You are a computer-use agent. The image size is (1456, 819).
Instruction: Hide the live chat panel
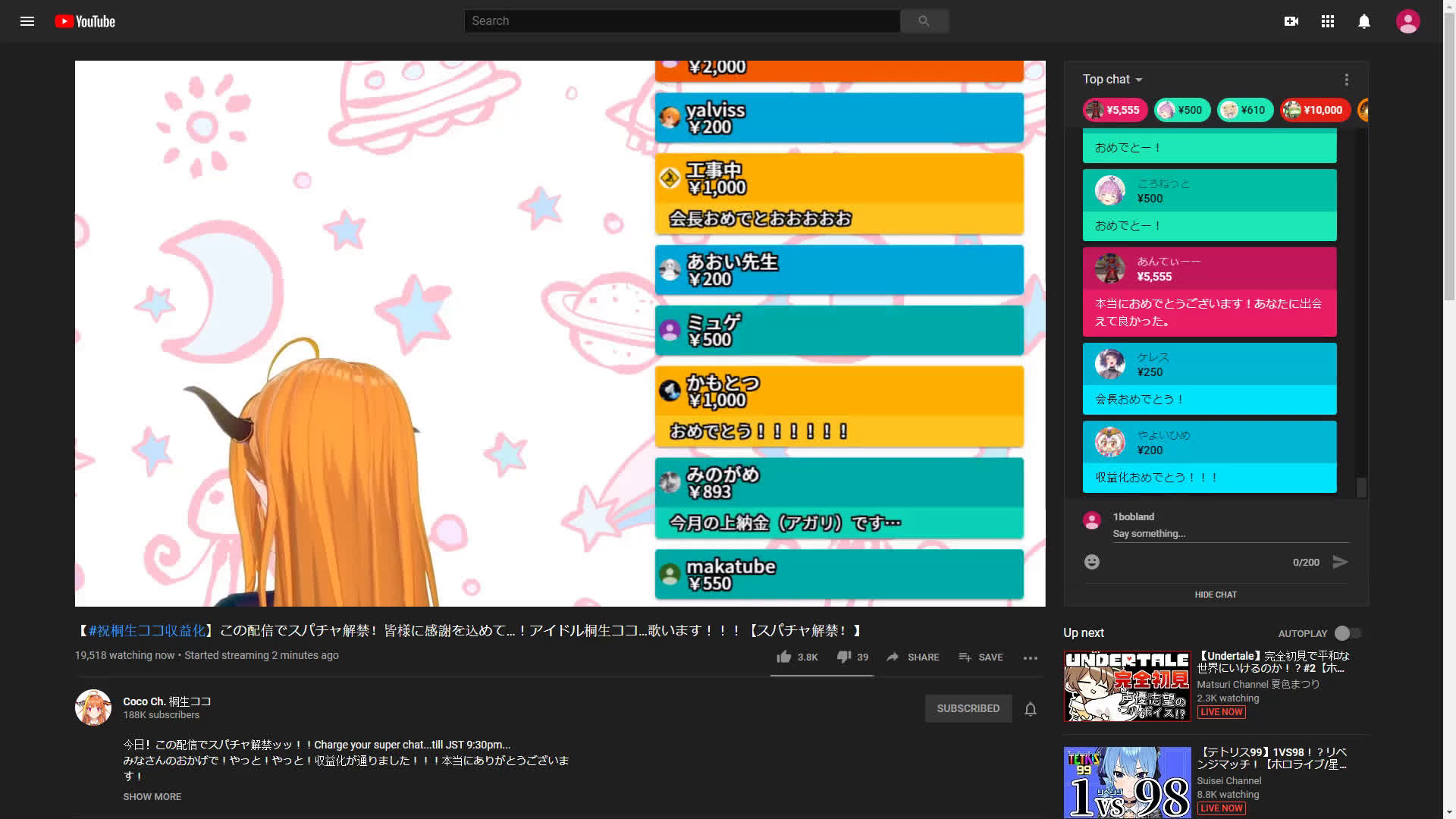(x=1216, y=595)
